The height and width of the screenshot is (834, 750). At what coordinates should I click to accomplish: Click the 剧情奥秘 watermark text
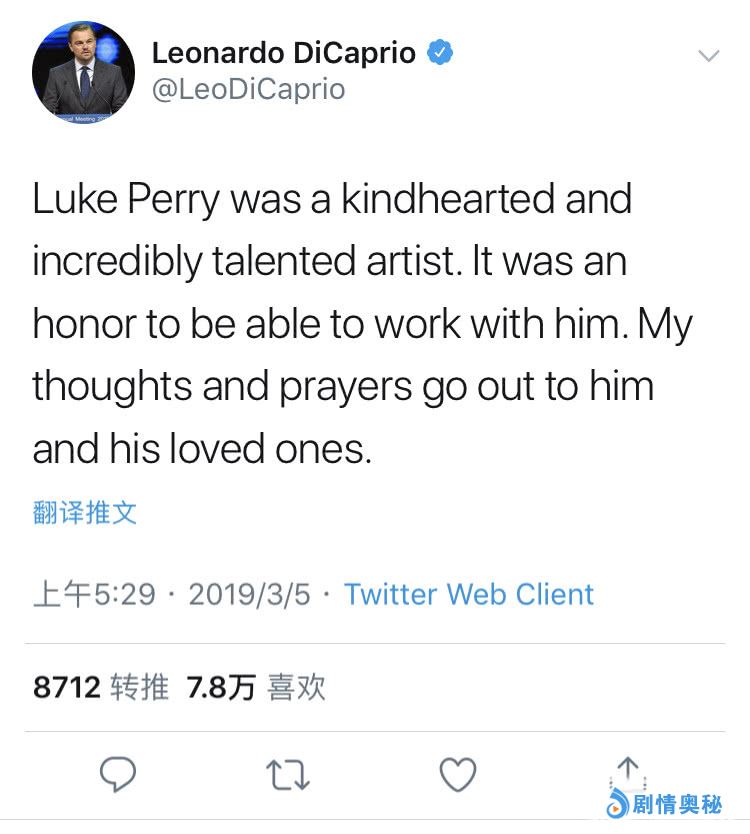point(678,804)
